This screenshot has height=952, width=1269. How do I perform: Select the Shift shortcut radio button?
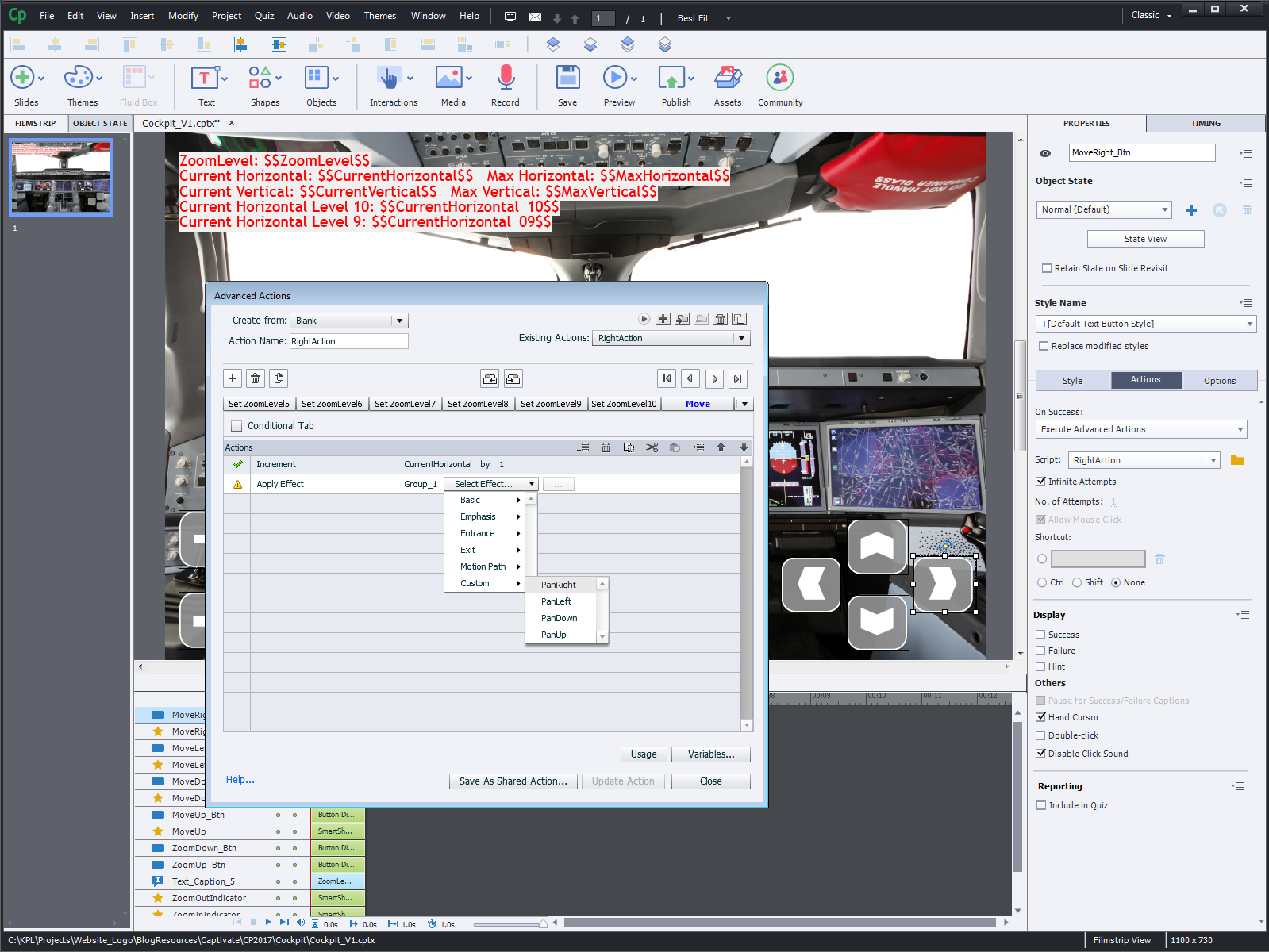1077,582
